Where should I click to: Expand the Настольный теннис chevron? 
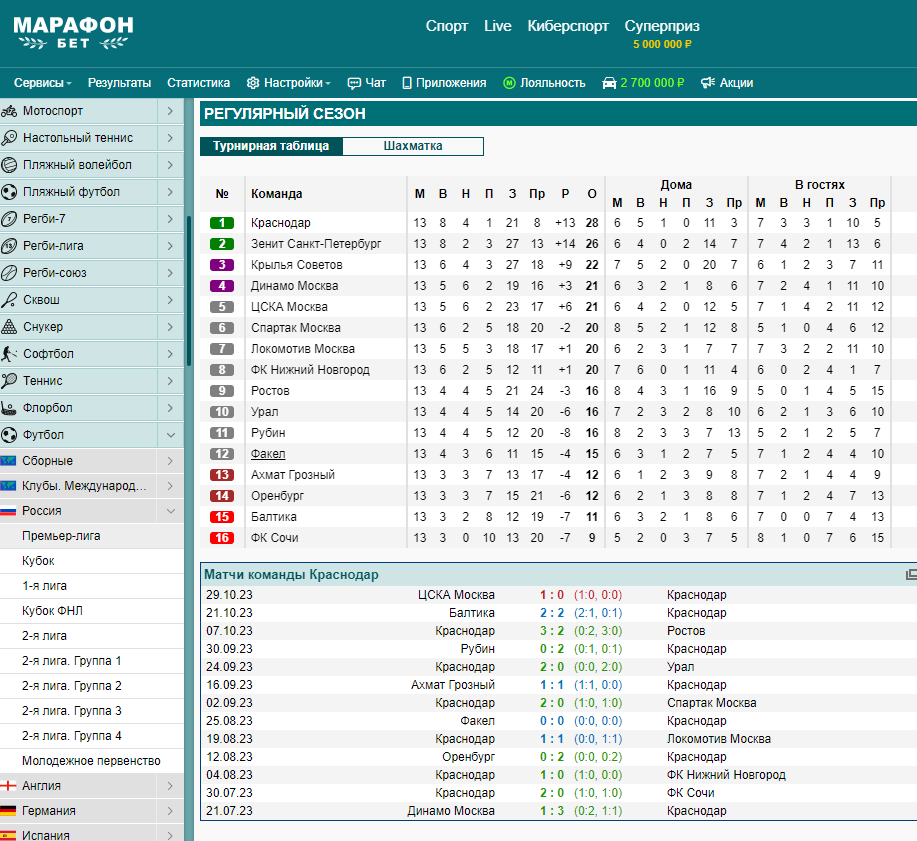[x=170, y=138]
